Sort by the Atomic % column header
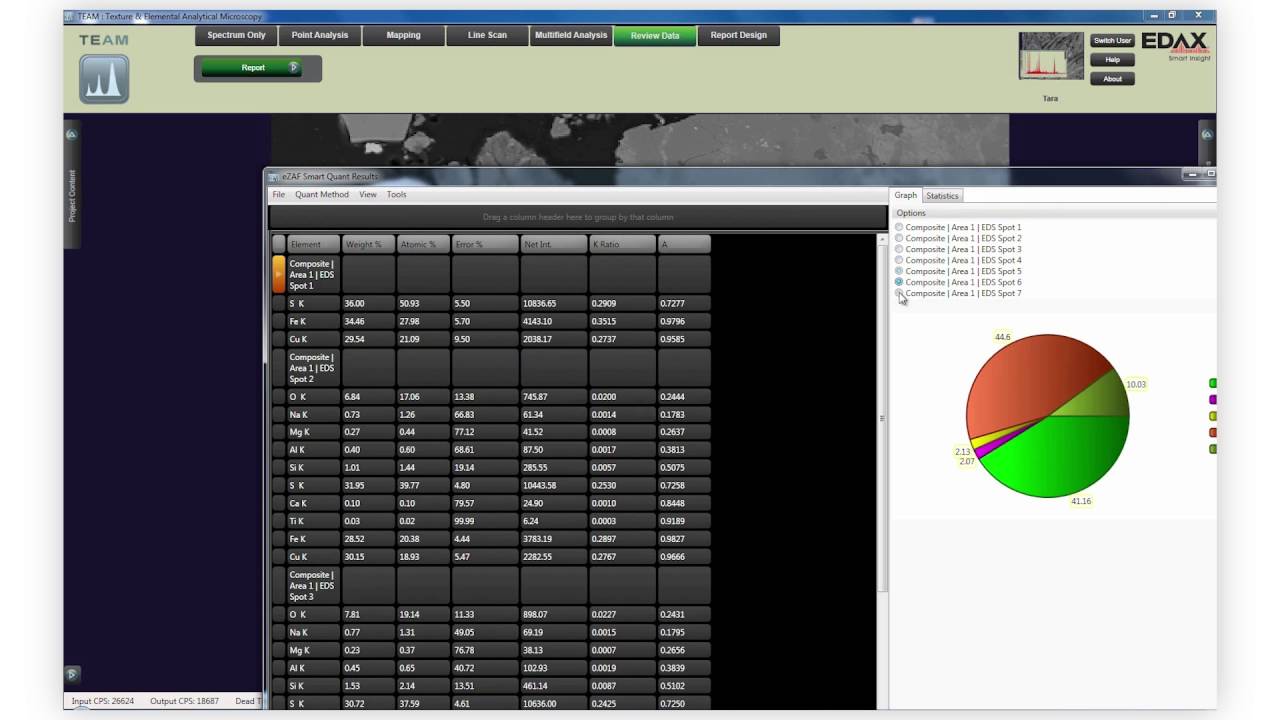1280x720 pixels. point(423,244)
